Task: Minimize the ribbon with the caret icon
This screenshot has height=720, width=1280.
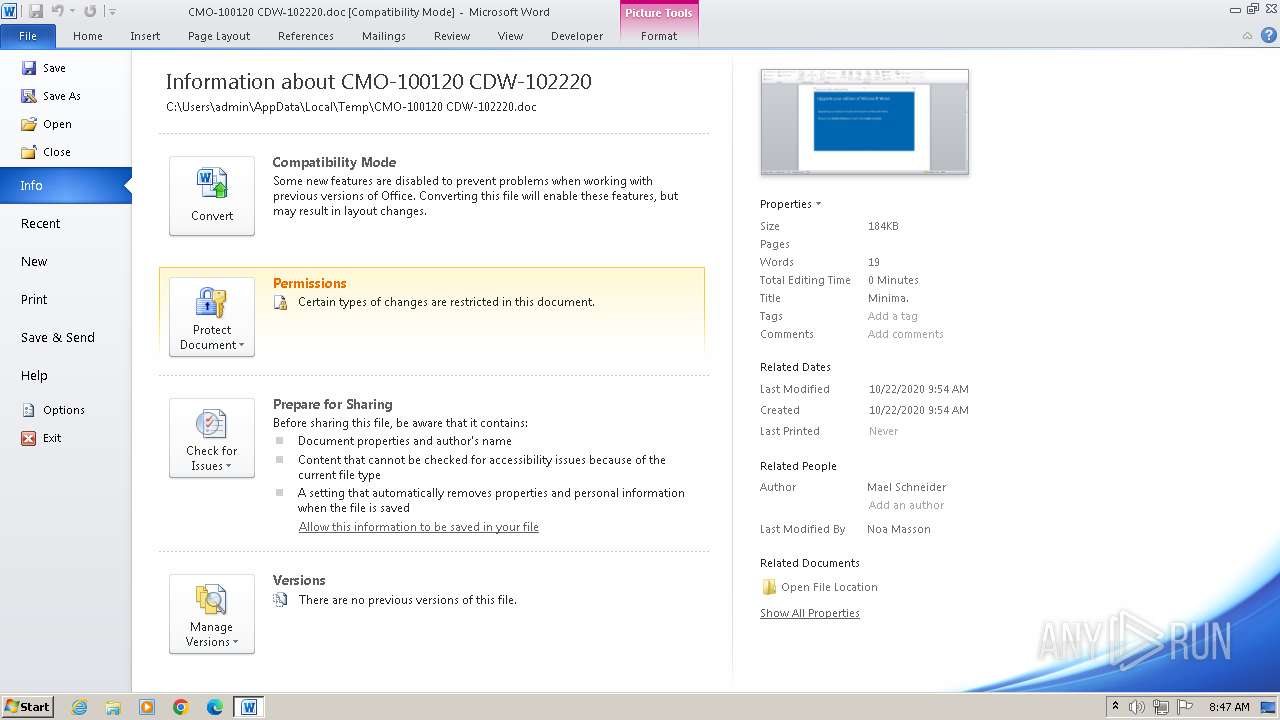Action: click(x=1247, y=36)
